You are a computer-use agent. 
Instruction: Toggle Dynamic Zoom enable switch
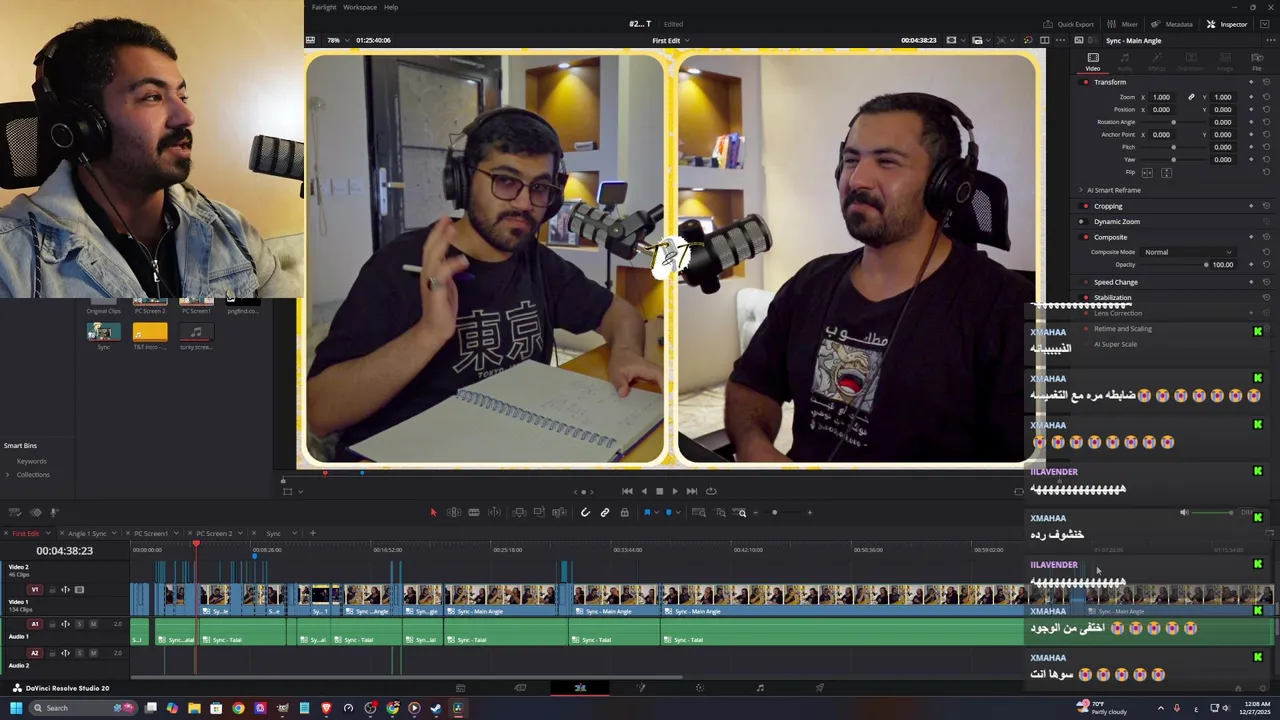(1085, 221)
